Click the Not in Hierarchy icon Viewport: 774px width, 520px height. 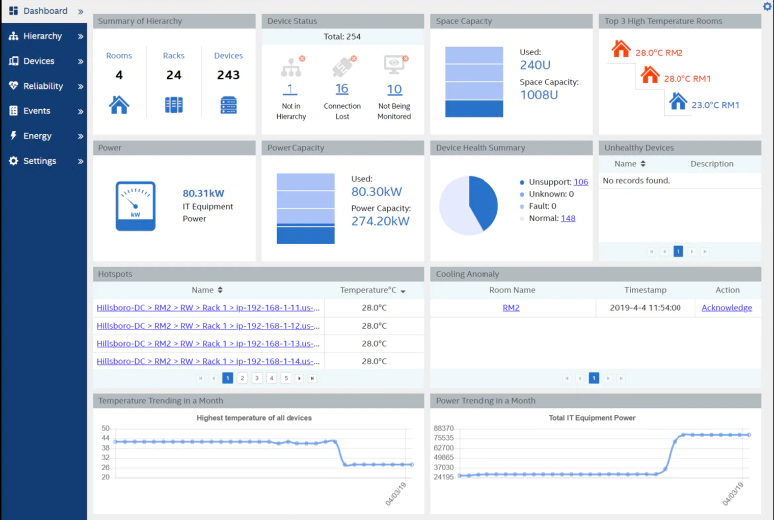[x=291, y=66]
